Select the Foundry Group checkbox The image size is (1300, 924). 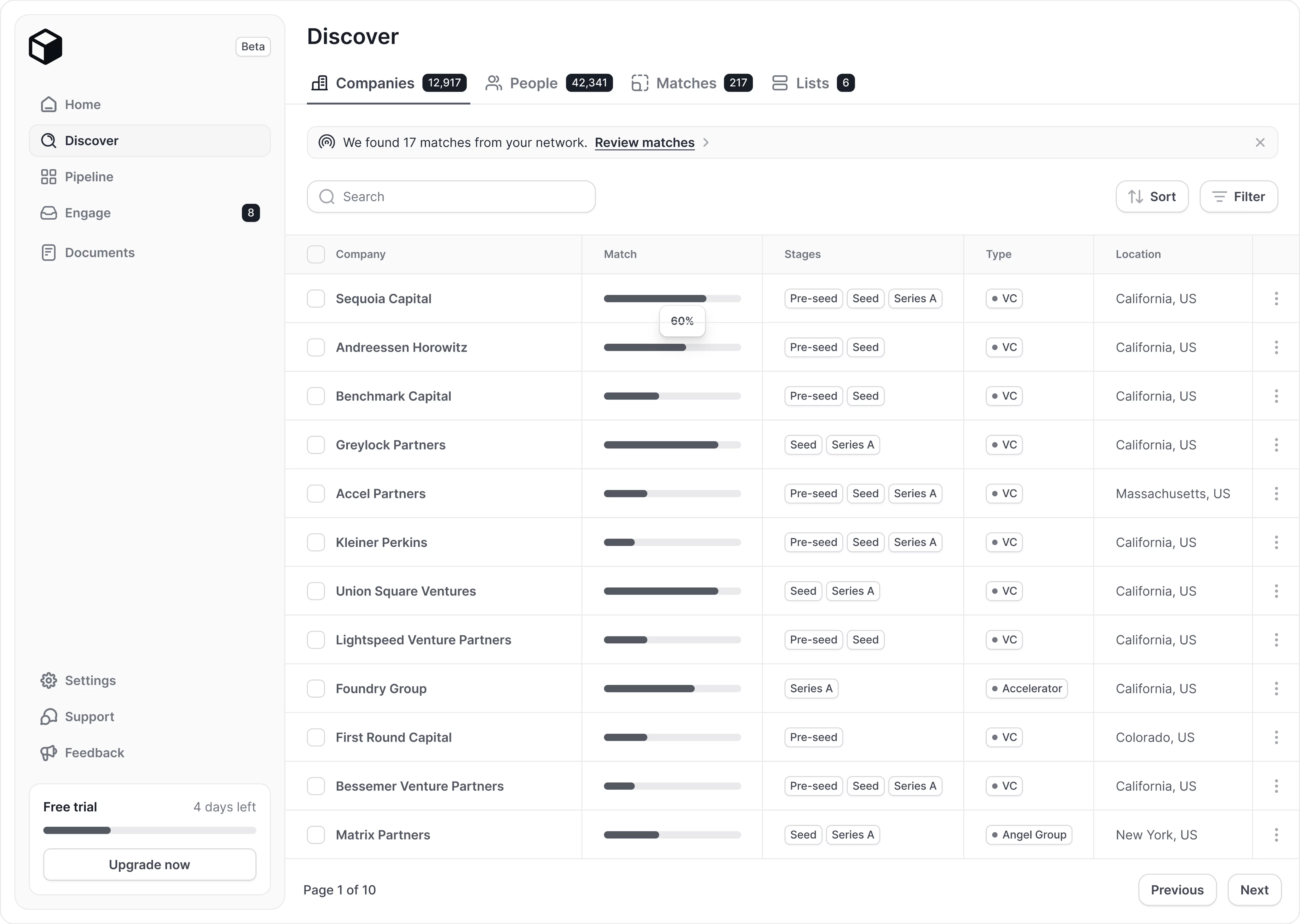coord(316,688)
